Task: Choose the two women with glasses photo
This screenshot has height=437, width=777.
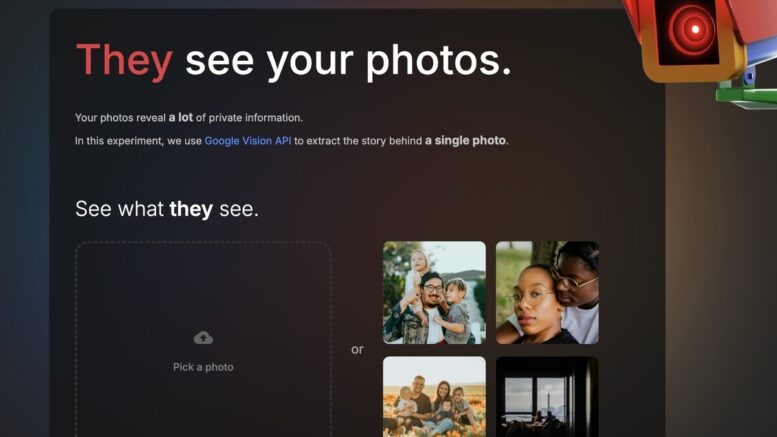Action: point(547,292)
